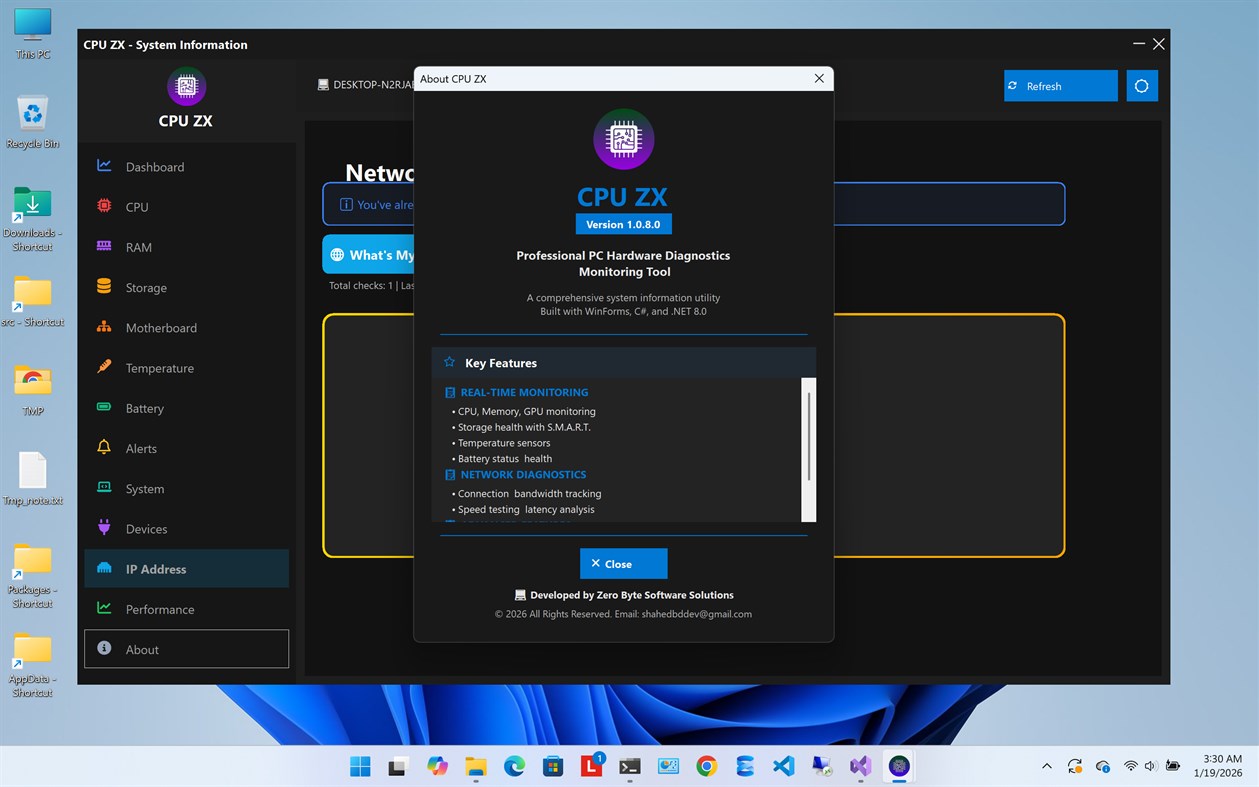Open Recycle Bin desktop icon
Screen dimensions: 1259x787
click(x=32, y=121)
